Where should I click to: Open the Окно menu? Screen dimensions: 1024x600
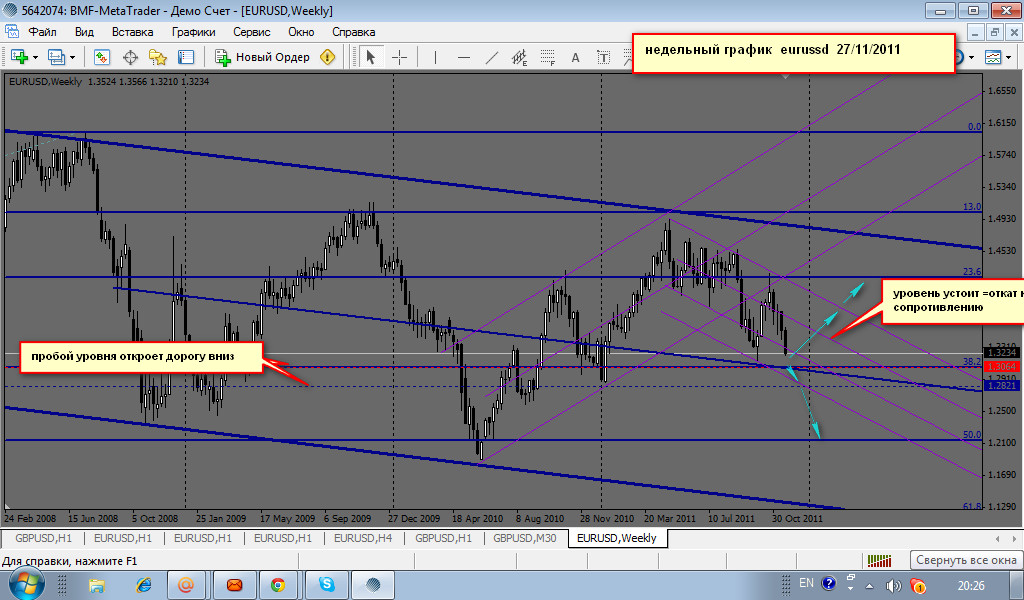[301, 32]
